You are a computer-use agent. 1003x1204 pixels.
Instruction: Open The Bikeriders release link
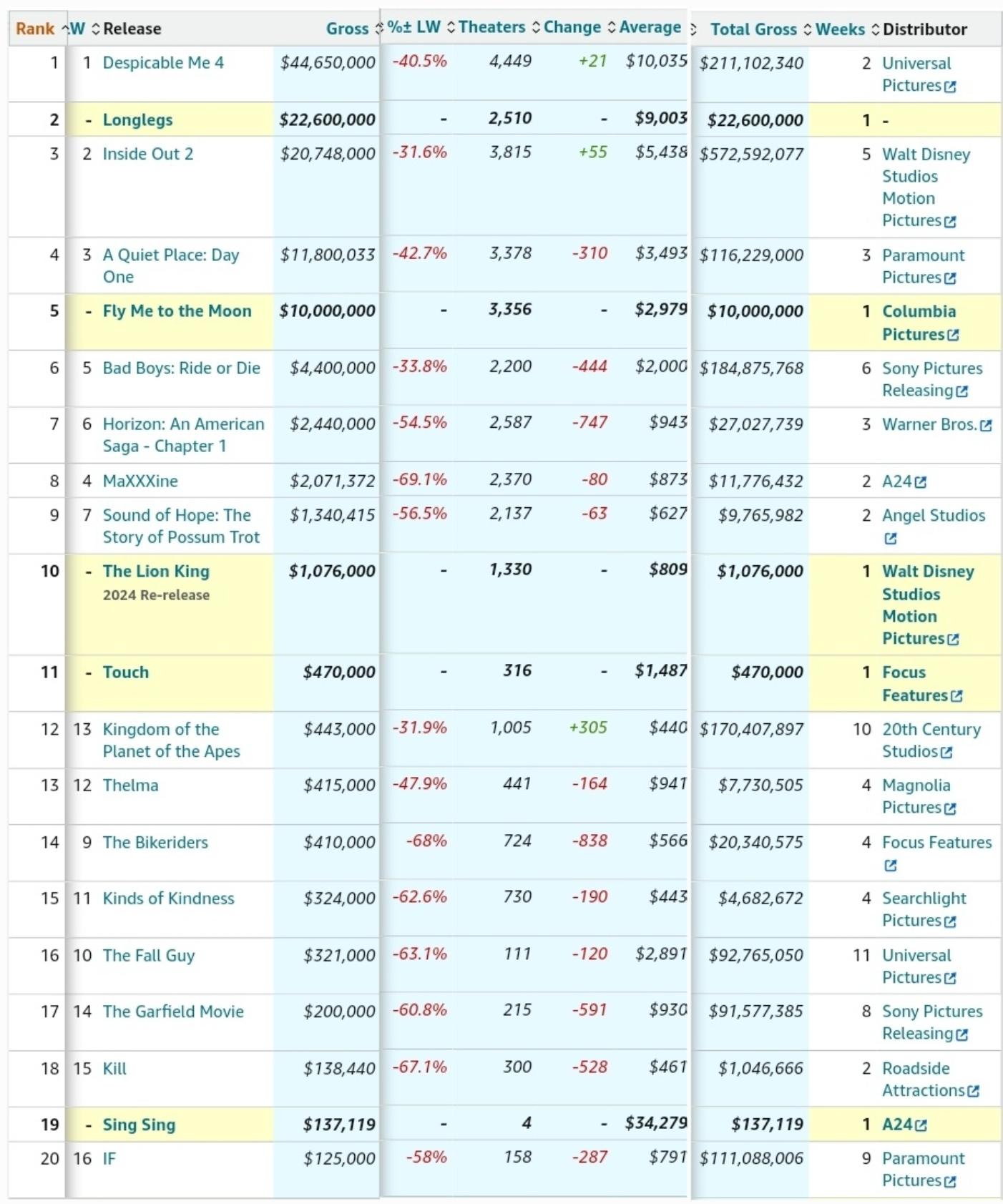[x=155, y=843]
